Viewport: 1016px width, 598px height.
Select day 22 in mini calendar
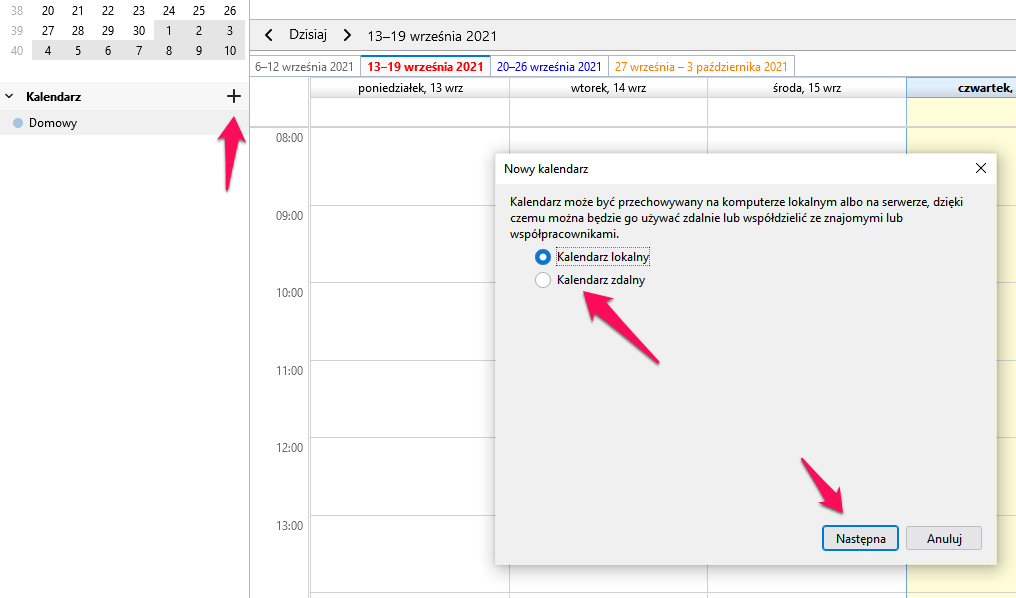108,11
